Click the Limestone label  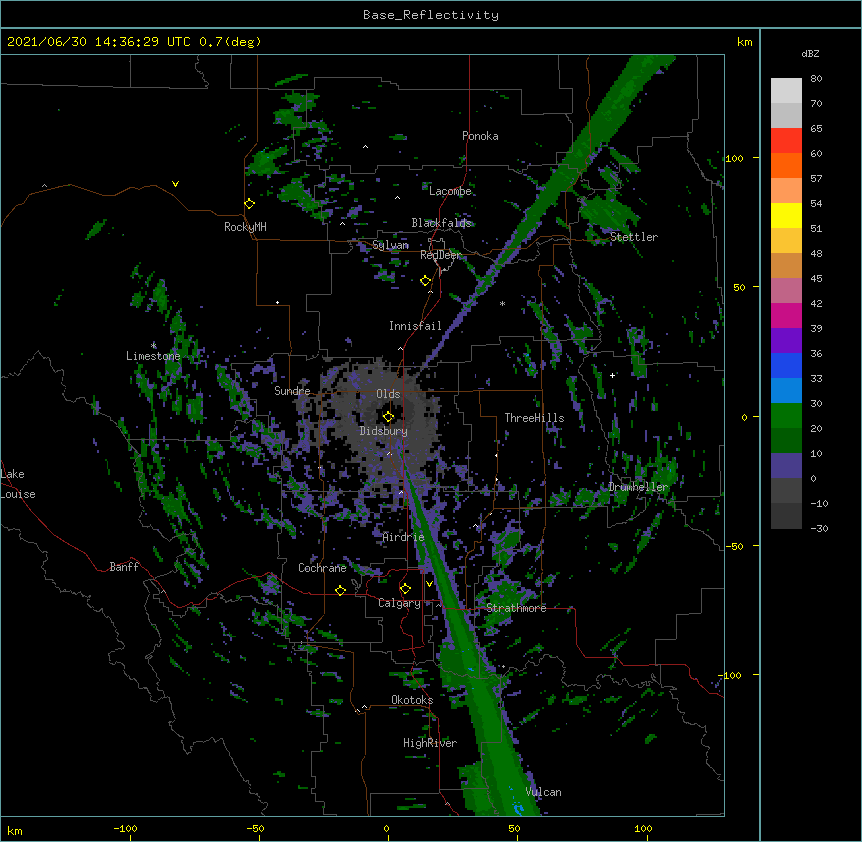tap(153, 356)
